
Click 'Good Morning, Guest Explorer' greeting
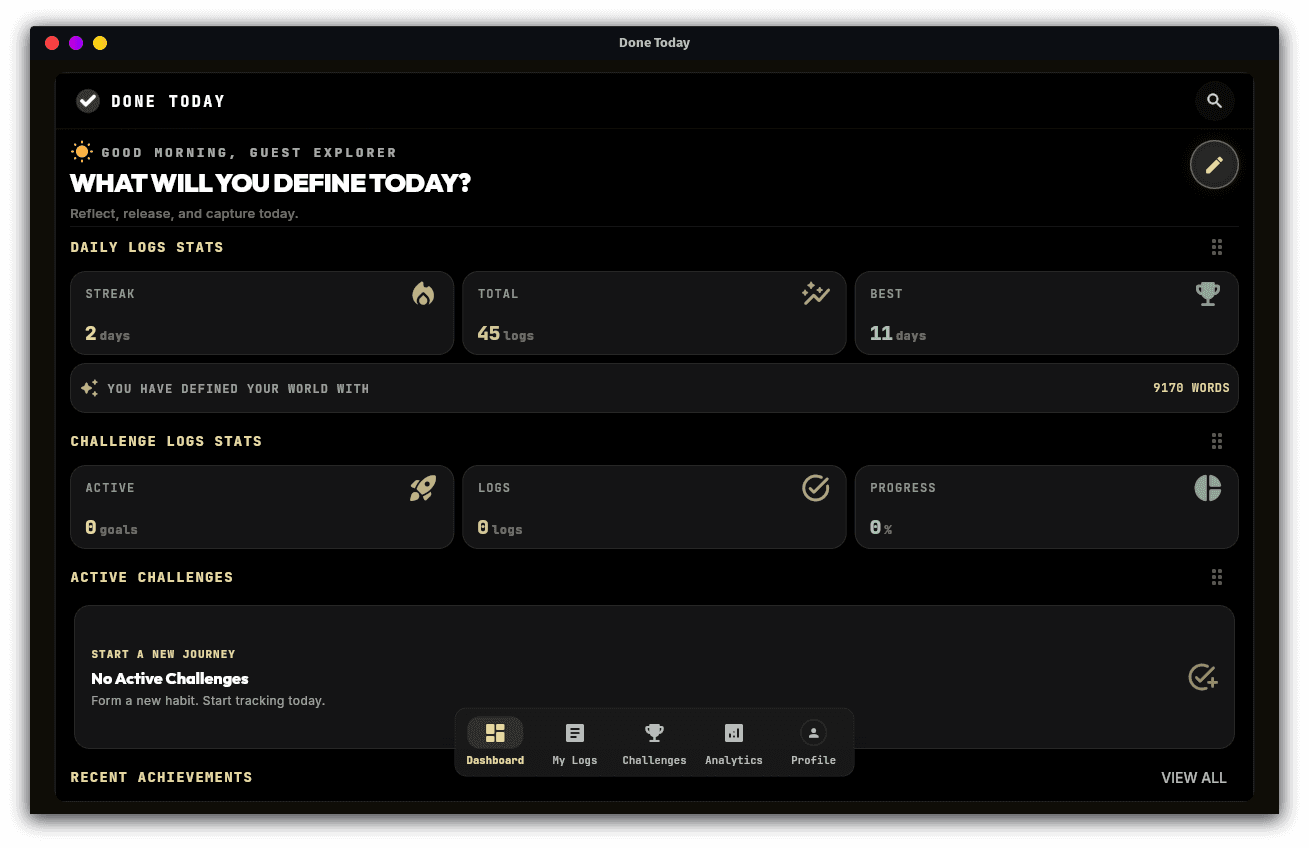pyautogui.click(x=249, y=153)
